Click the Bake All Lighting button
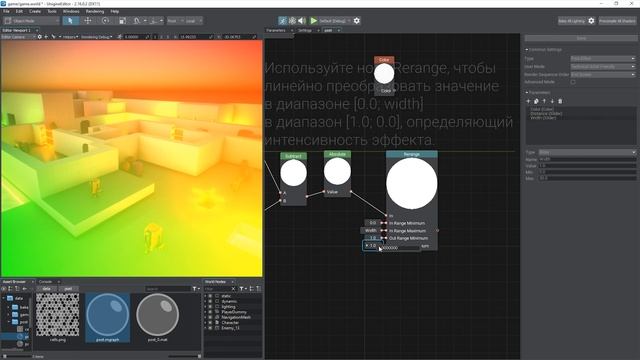 pyautogui.click(x=571, y=21)
